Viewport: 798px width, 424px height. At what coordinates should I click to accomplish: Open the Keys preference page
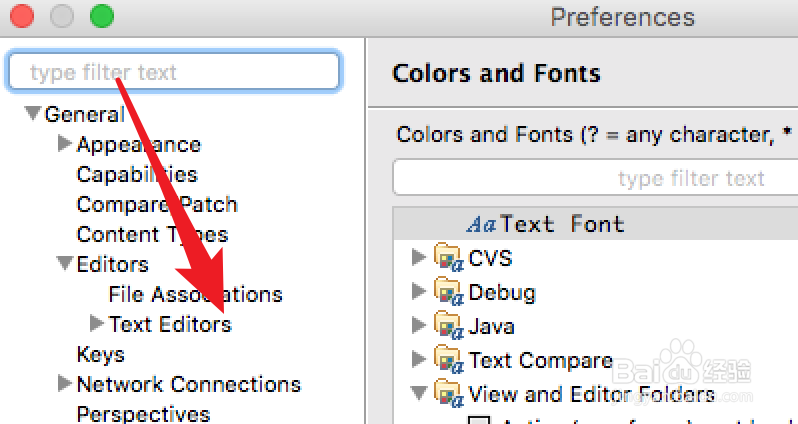tap(100, 354)
